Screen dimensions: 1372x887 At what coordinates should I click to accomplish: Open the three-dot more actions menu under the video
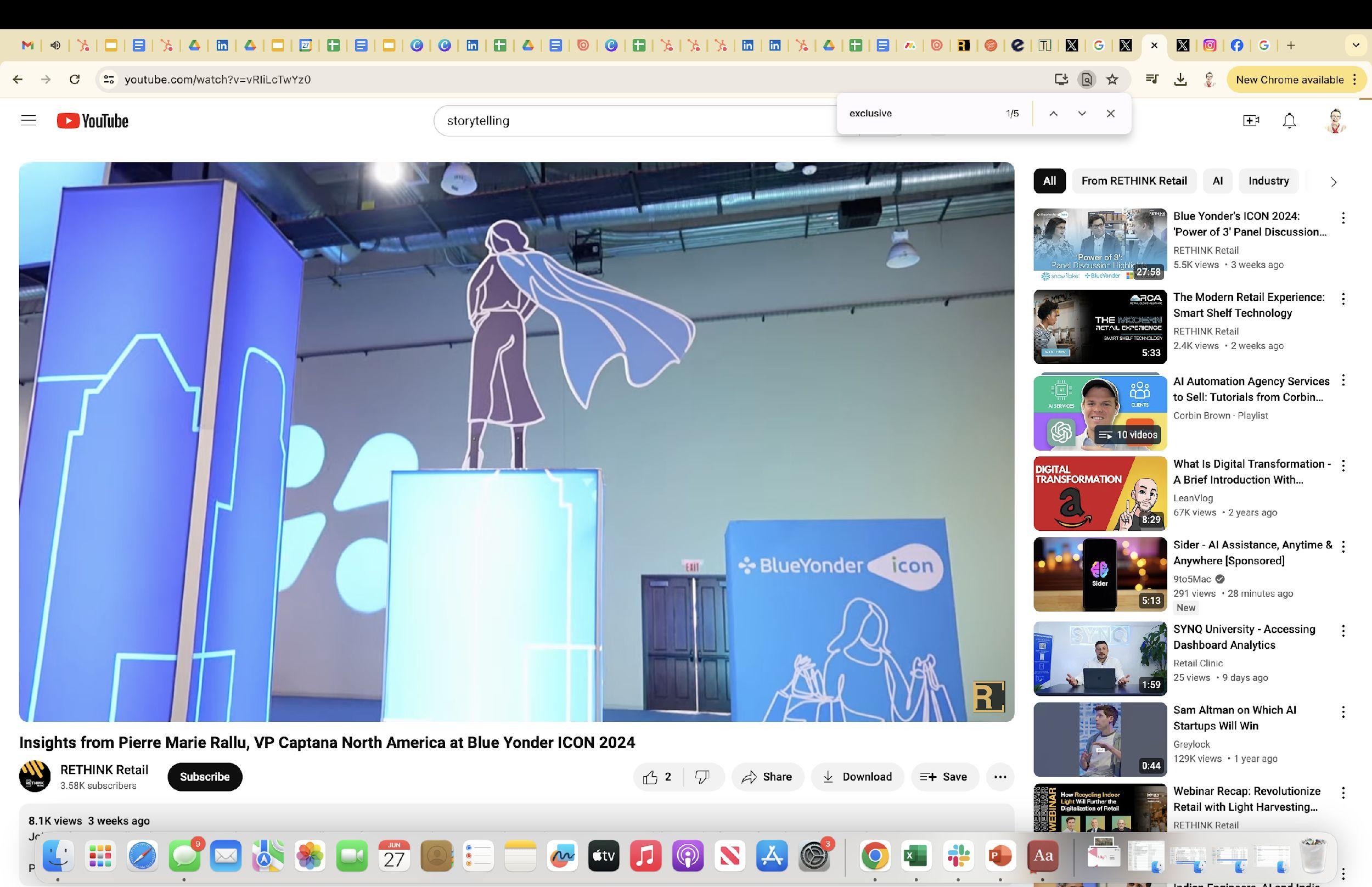[x=1000, y=777]
